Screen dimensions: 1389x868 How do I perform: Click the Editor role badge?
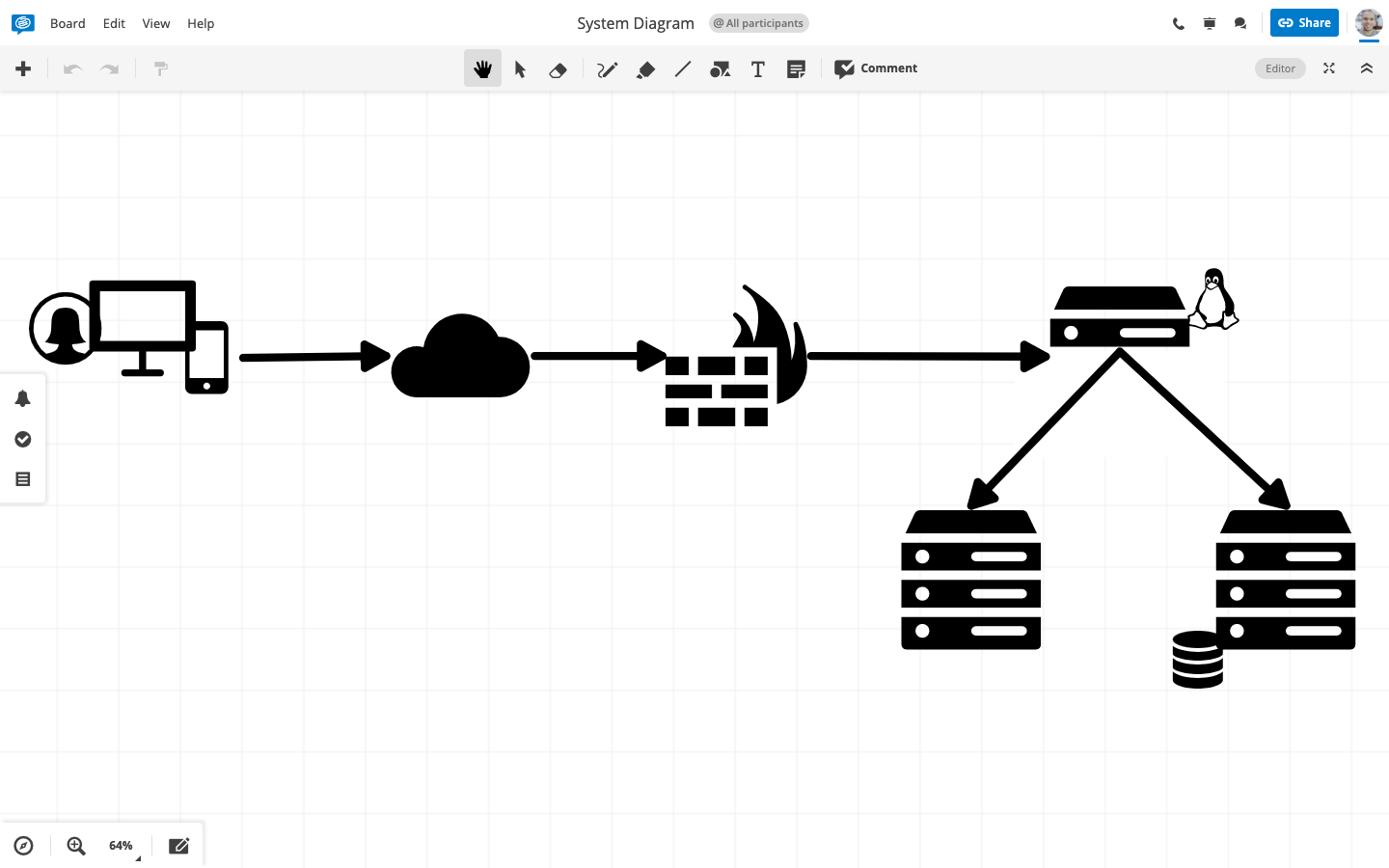(1280, 68)
